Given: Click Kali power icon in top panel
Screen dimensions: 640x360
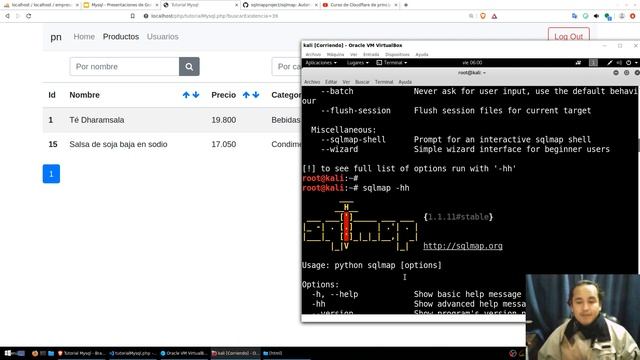Looking at the screenshot, I should (629, 62).
